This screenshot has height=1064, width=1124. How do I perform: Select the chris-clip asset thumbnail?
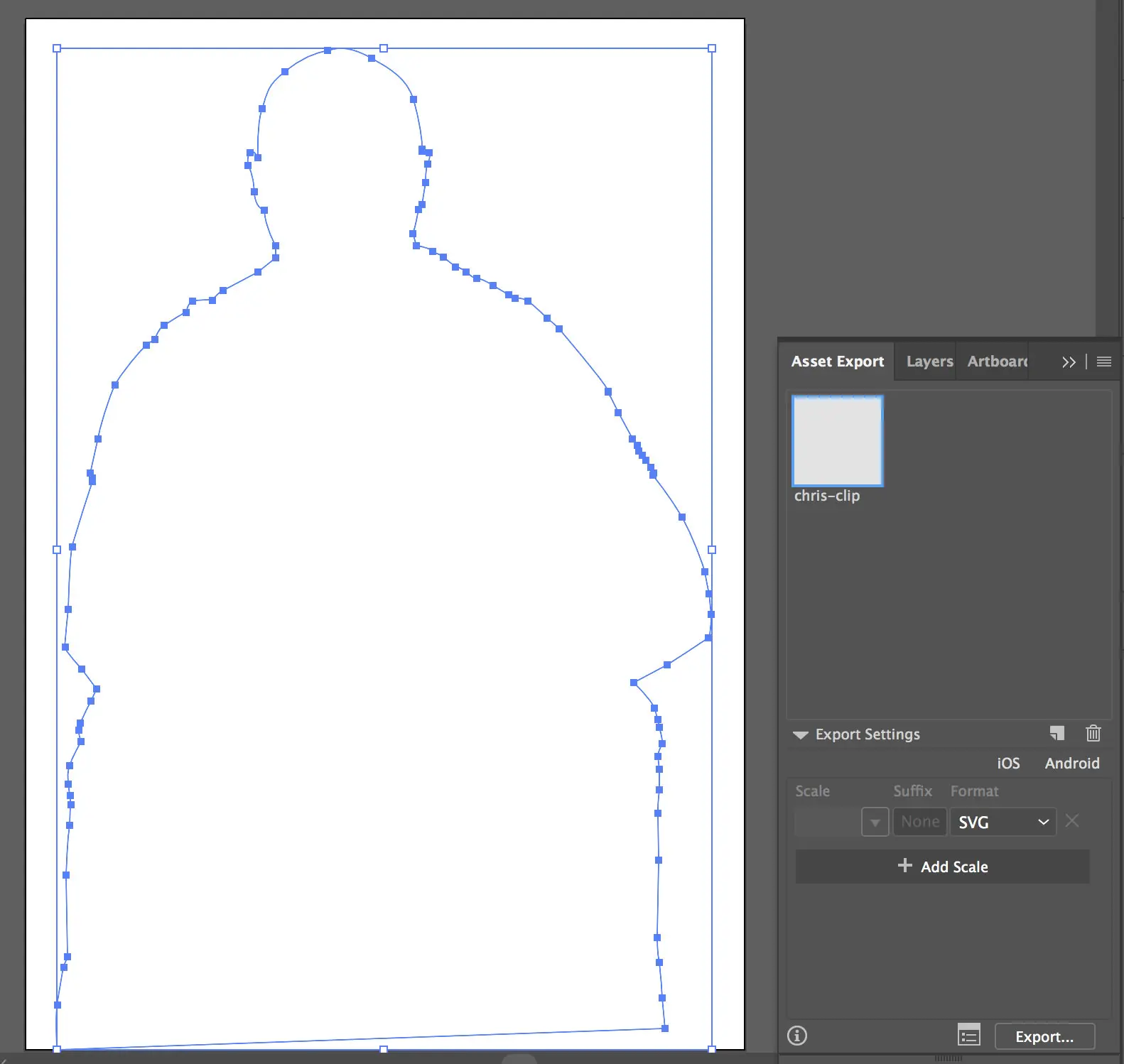[837, 441]
